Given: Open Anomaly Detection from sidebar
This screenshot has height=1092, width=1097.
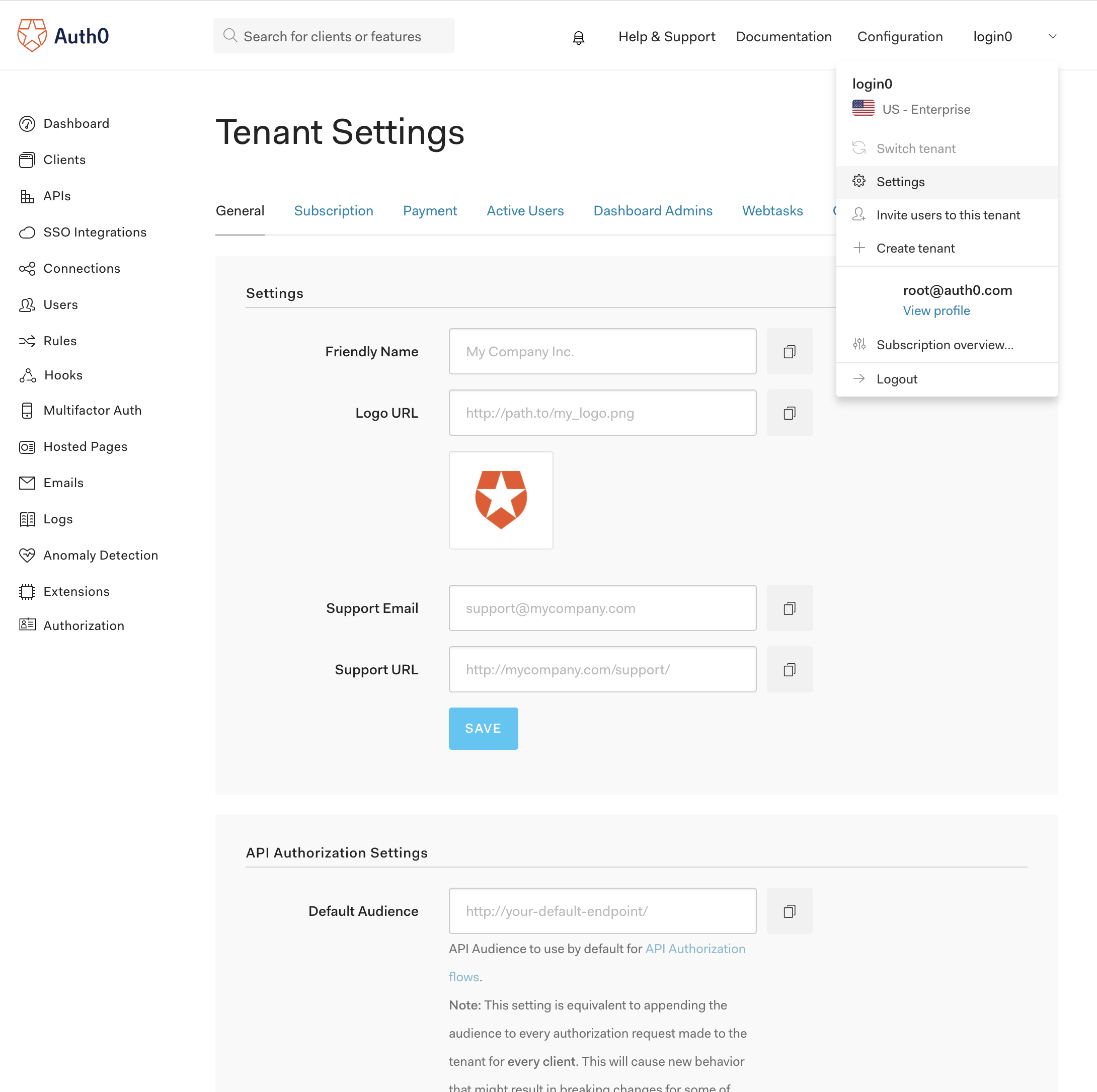Looking at the screenshot, I should 100,555.
